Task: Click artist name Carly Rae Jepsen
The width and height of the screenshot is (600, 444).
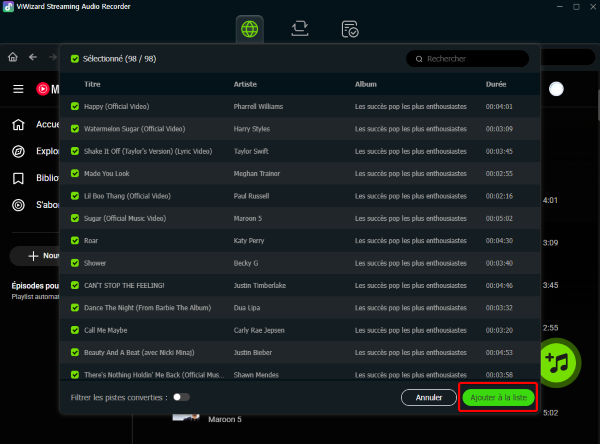Action: [x=259, y=330]
